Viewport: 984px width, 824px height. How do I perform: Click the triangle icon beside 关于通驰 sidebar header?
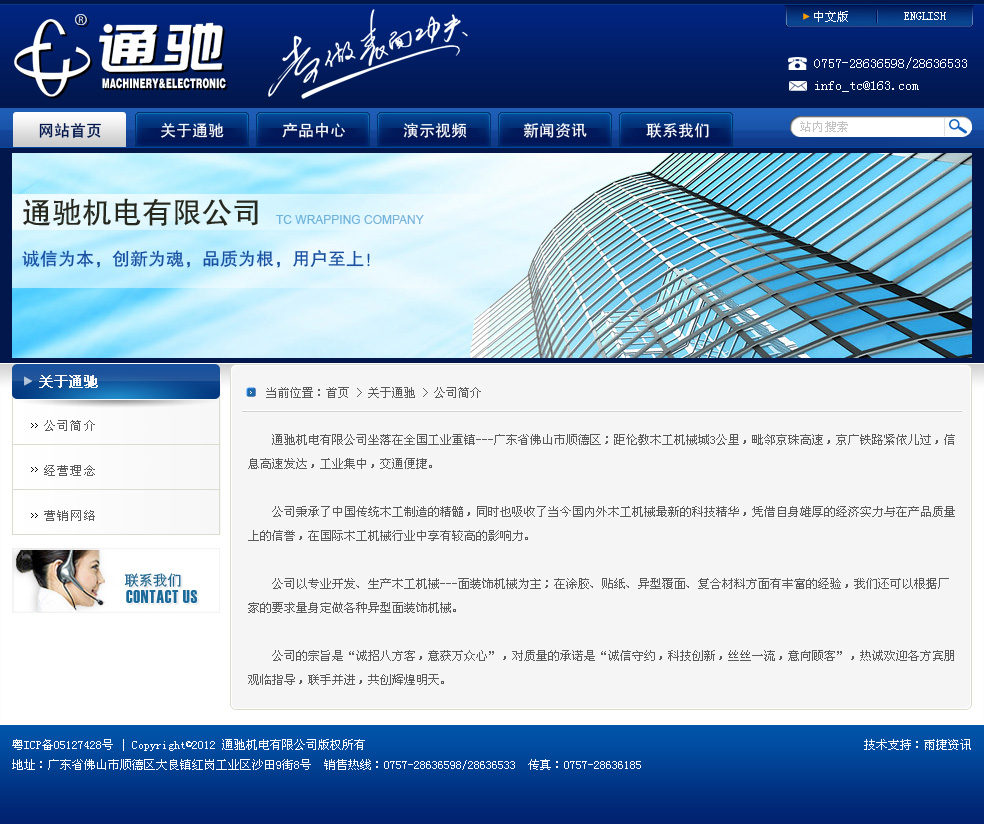tap(28, 381)
